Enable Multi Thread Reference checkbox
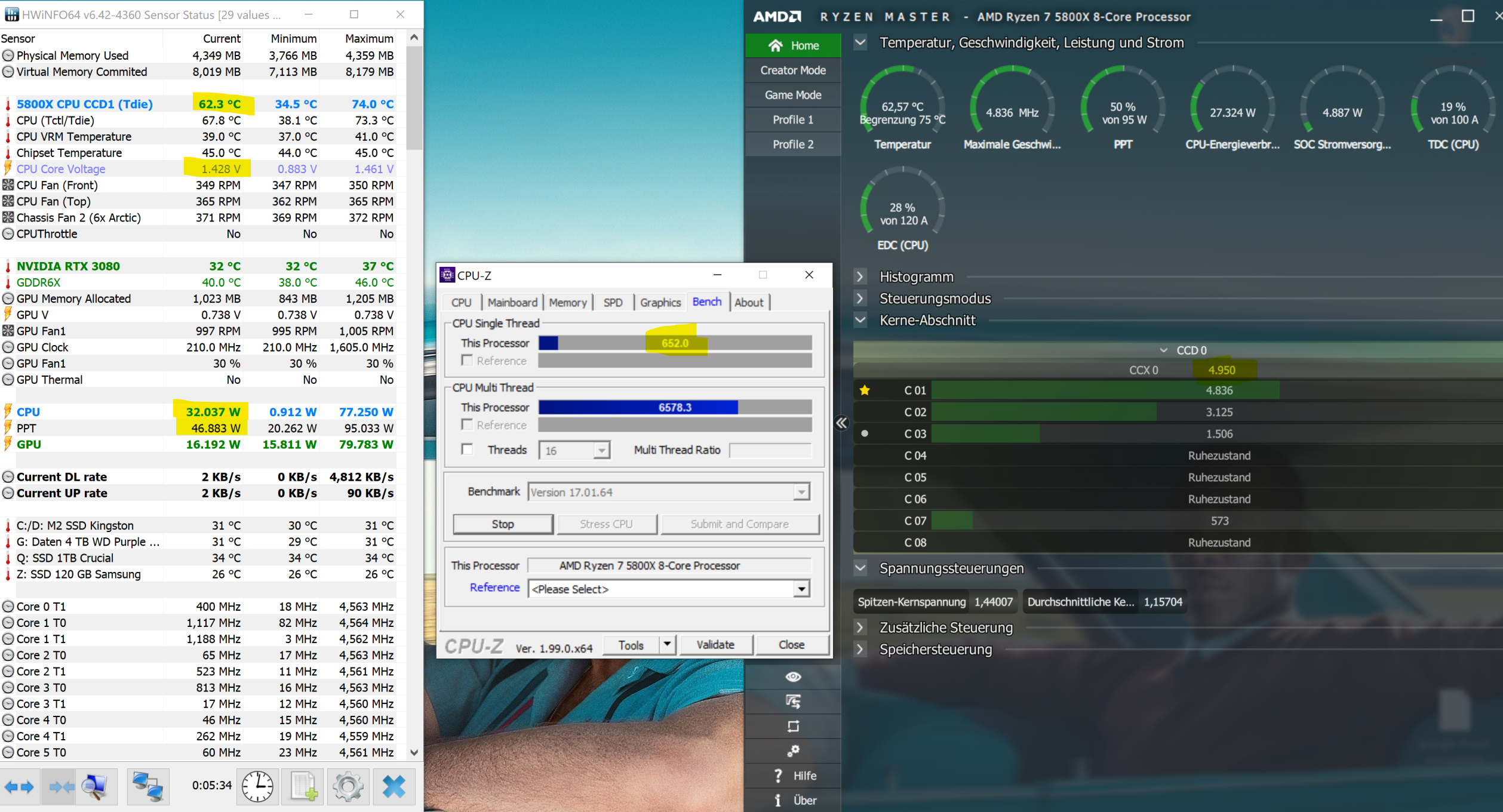Screen dimensions: 1503x812 point(467,425)
